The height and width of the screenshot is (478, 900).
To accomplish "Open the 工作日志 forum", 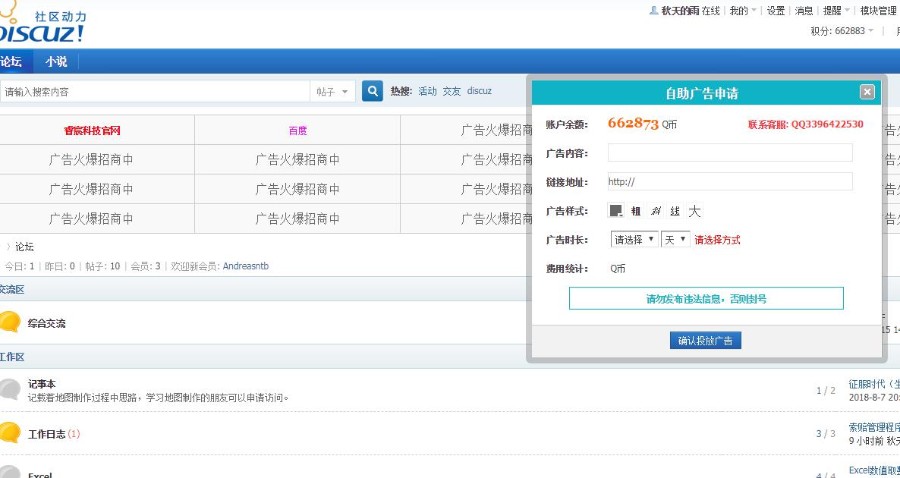I will pos(46,434).
